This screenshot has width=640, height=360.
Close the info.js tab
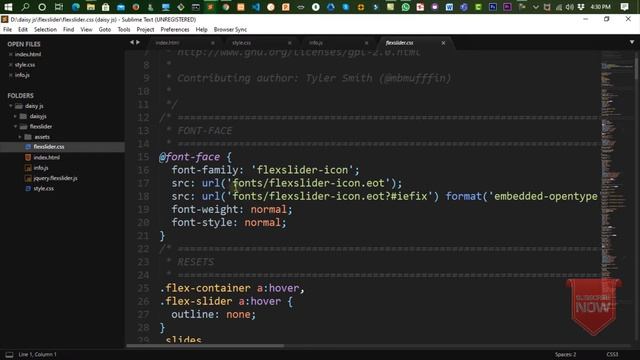(366, 43)
